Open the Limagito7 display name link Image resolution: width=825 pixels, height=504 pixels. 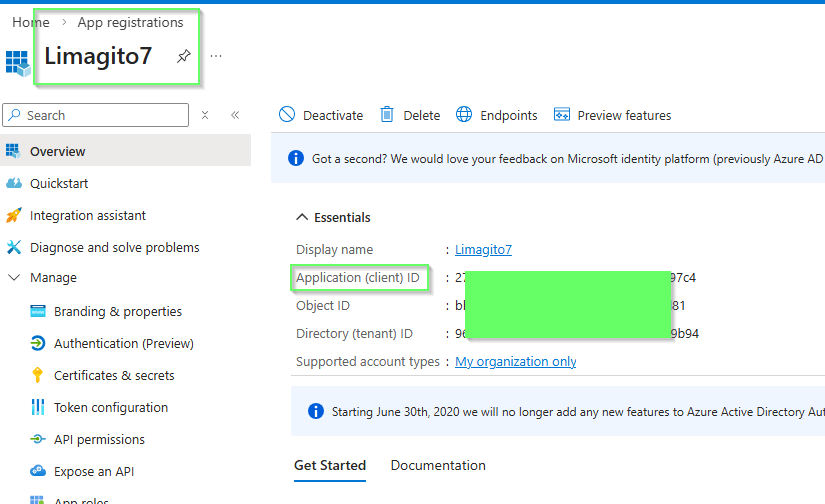coord(484,249)
